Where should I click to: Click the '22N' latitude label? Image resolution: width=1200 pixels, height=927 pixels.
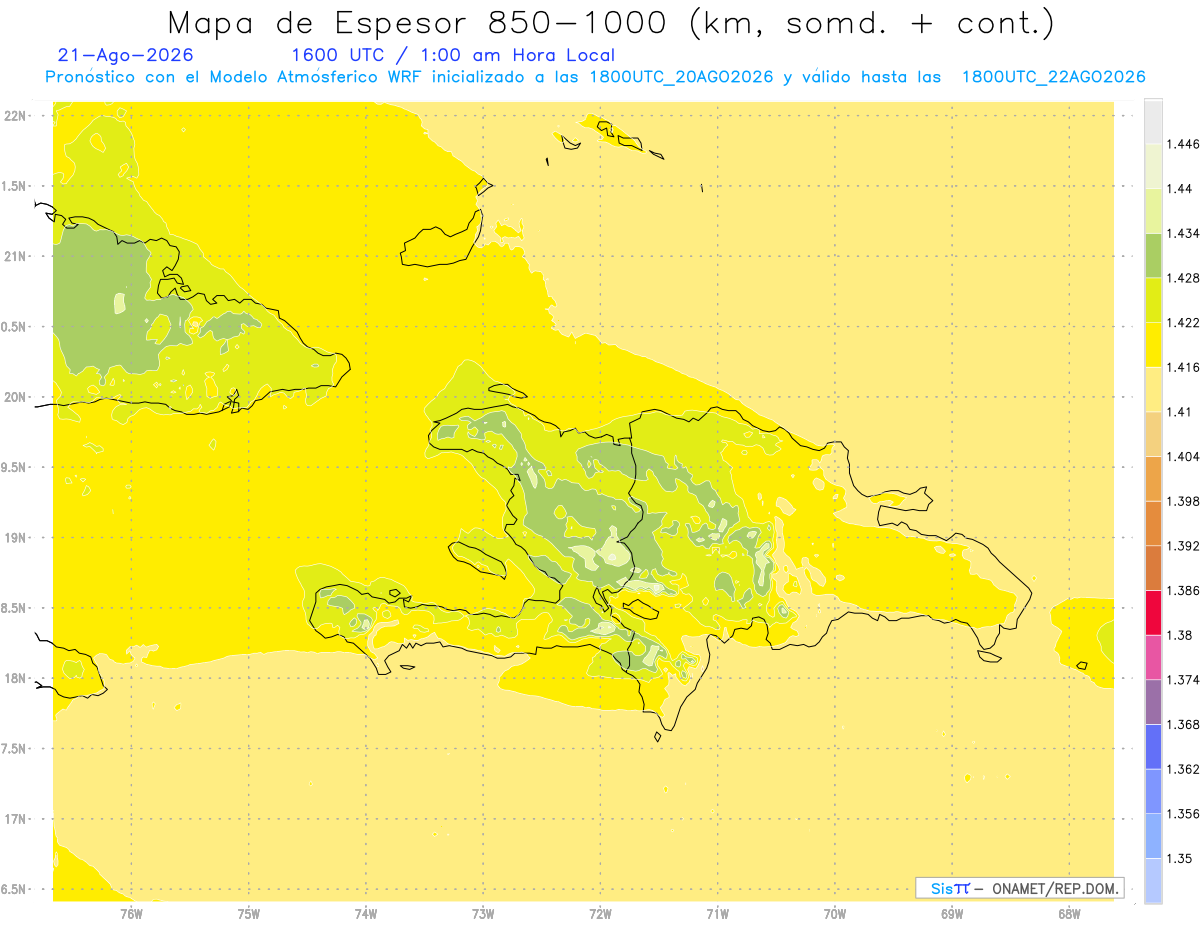17,116
